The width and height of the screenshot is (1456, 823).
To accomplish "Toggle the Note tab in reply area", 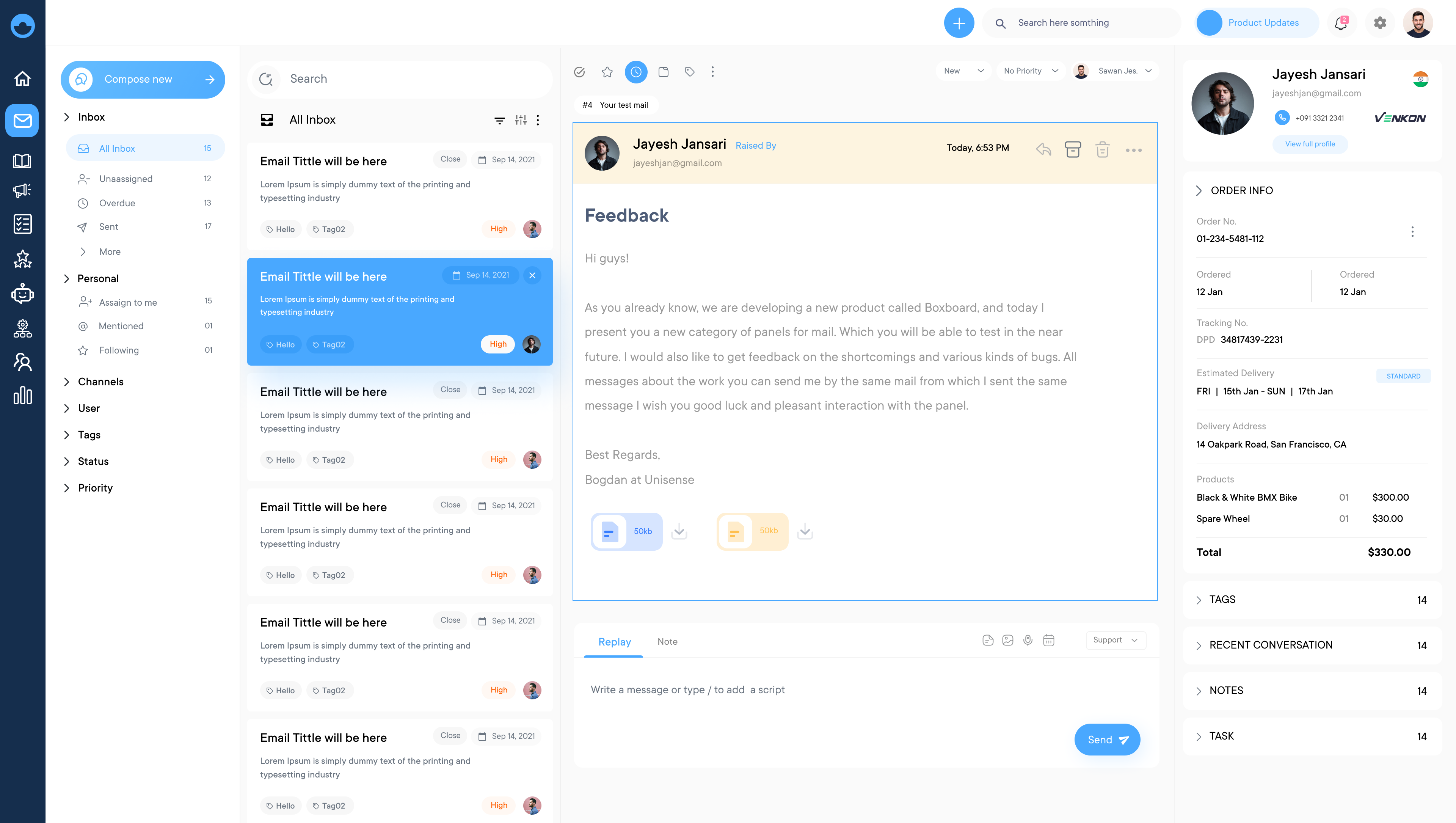I will point(667,641).
